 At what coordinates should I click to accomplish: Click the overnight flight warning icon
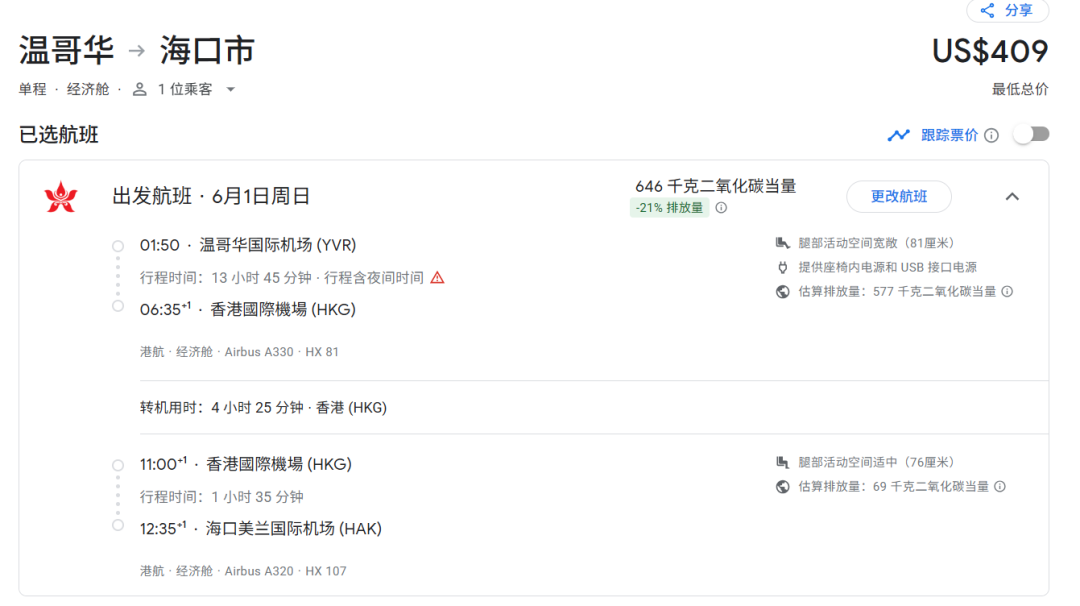[437, 278]
